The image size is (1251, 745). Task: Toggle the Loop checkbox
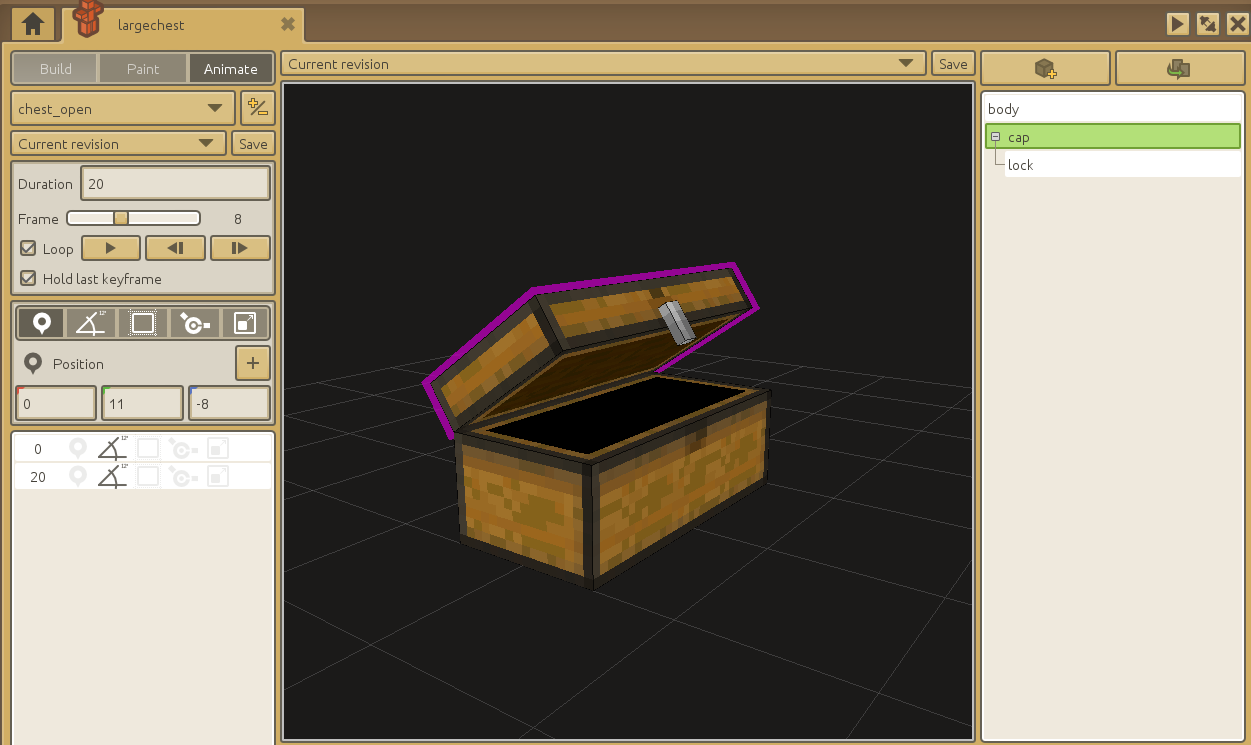point(28,248)
